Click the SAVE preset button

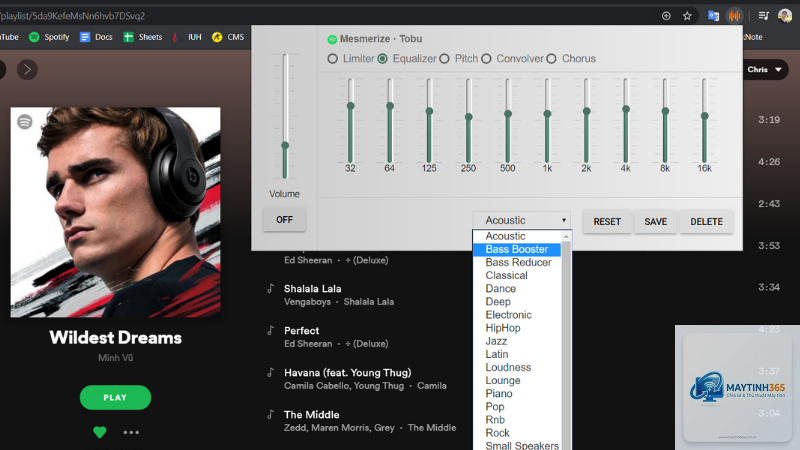pos(656,222)
